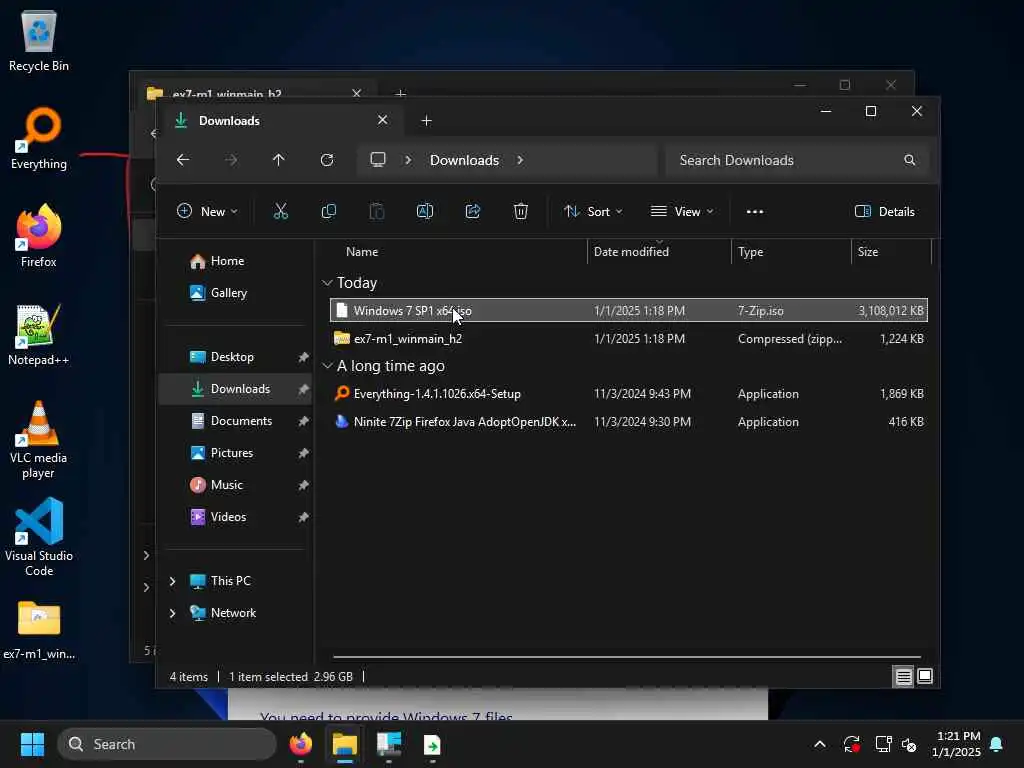Click the search magnifier icon in Explorer
This screenshot has width=1024, height=768.
909,160
